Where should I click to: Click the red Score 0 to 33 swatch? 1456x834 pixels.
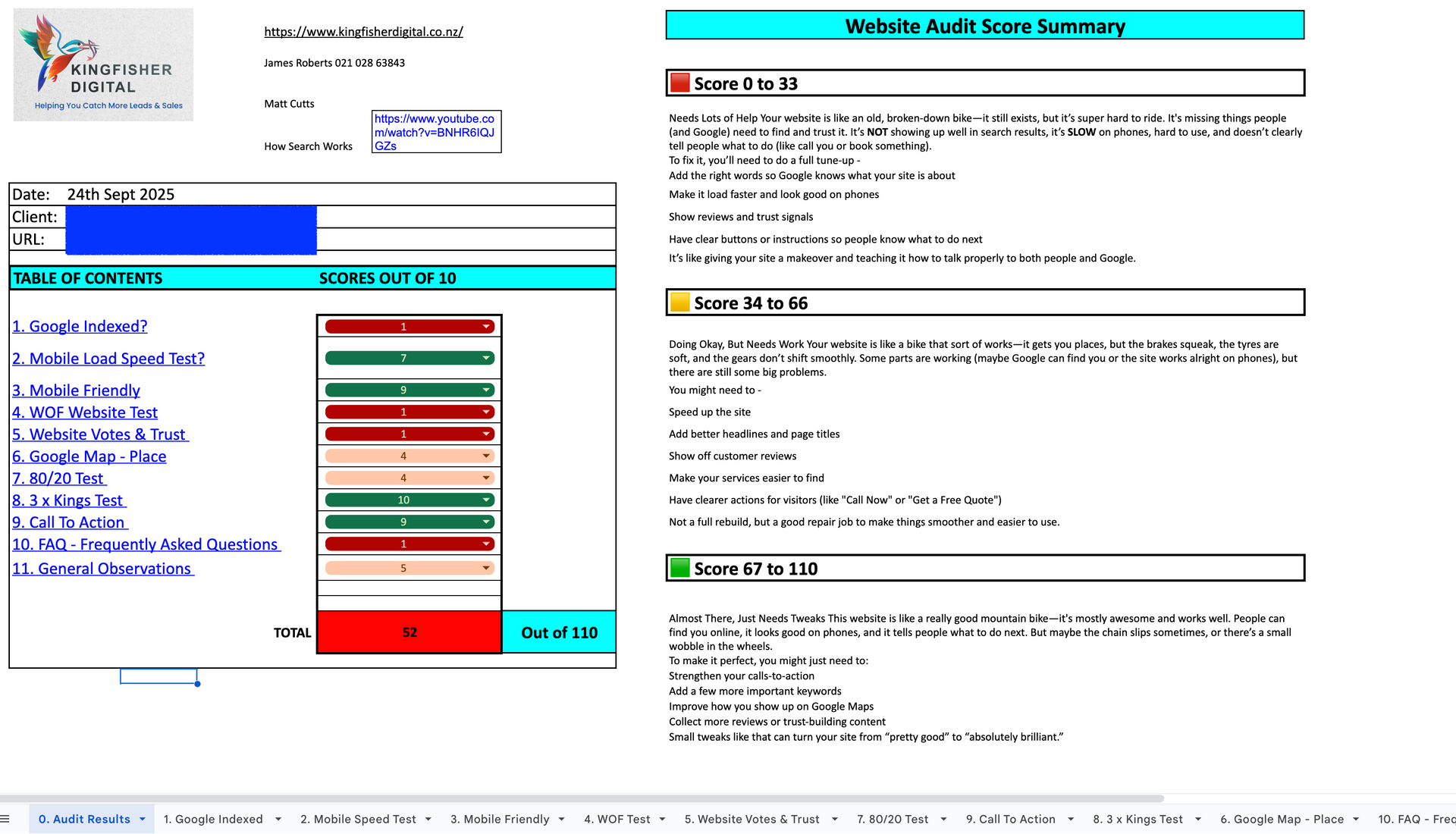tap(680, 83)
